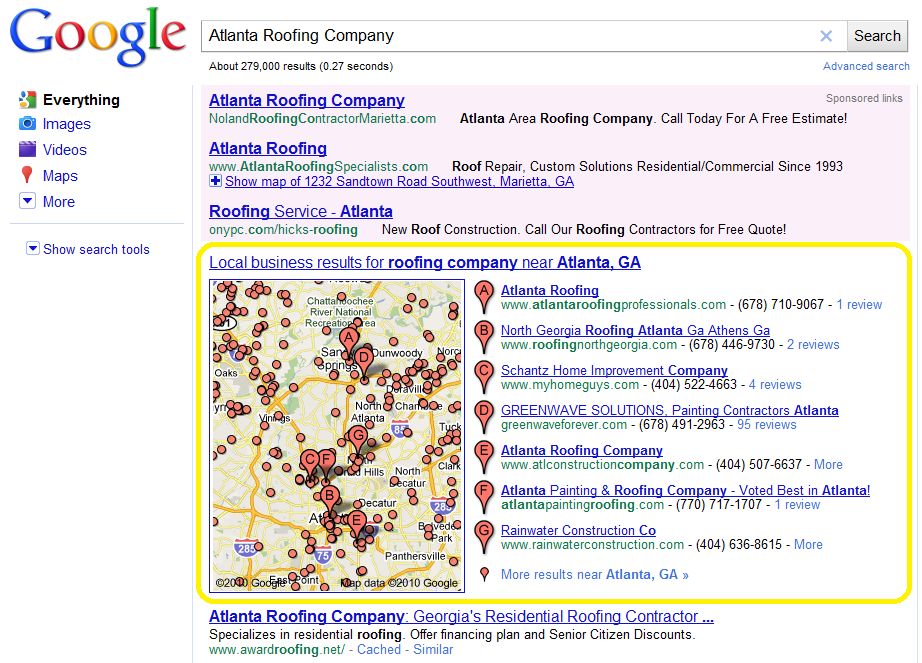
Task: Click marker F on the map
Action: (326, 463)
